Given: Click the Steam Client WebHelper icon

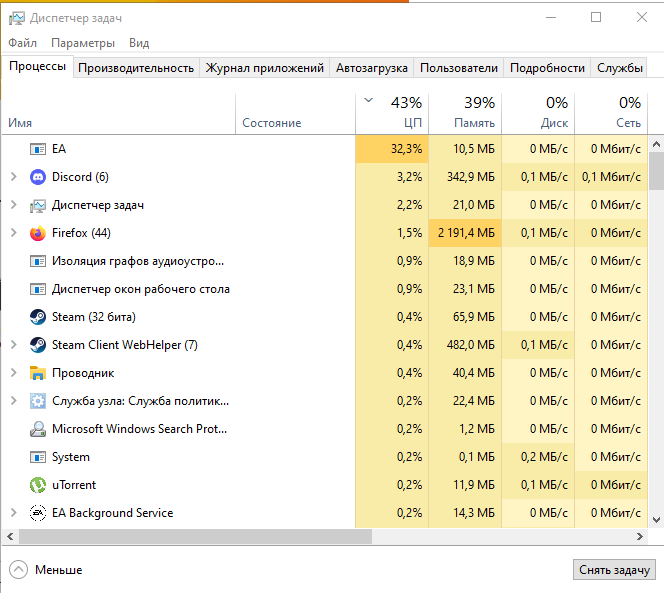Looking at the screenshot, I should 38,345.
